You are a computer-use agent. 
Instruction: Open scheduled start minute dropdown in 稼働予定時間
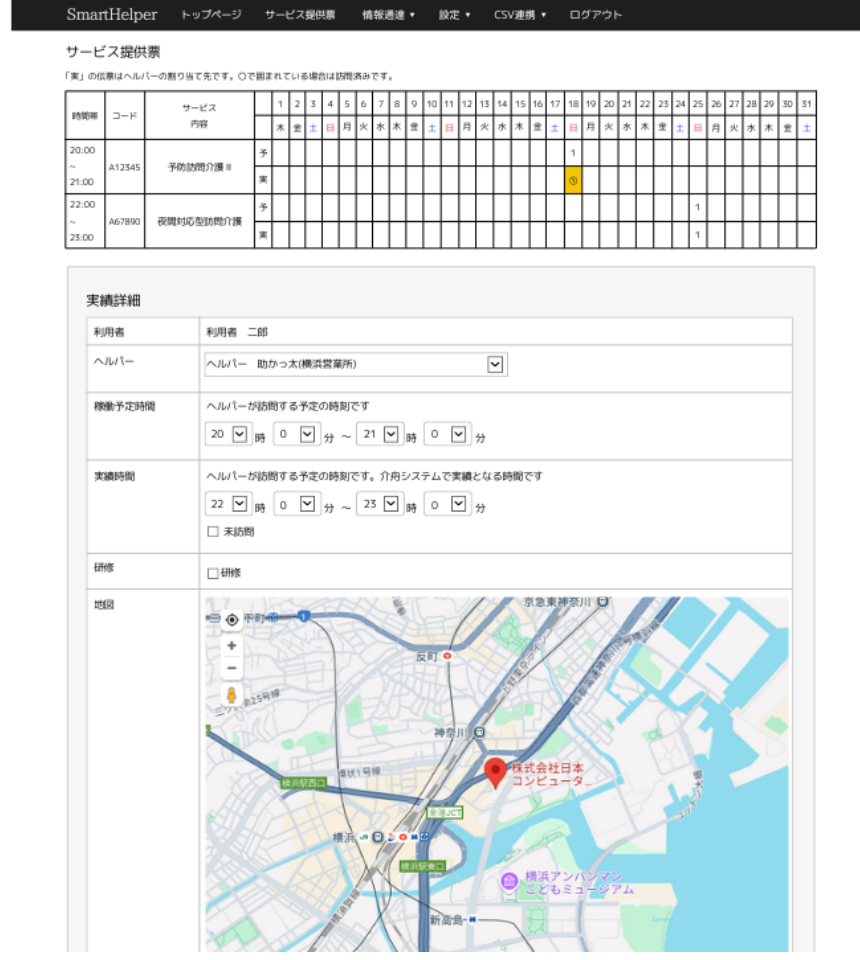(296, 434)
